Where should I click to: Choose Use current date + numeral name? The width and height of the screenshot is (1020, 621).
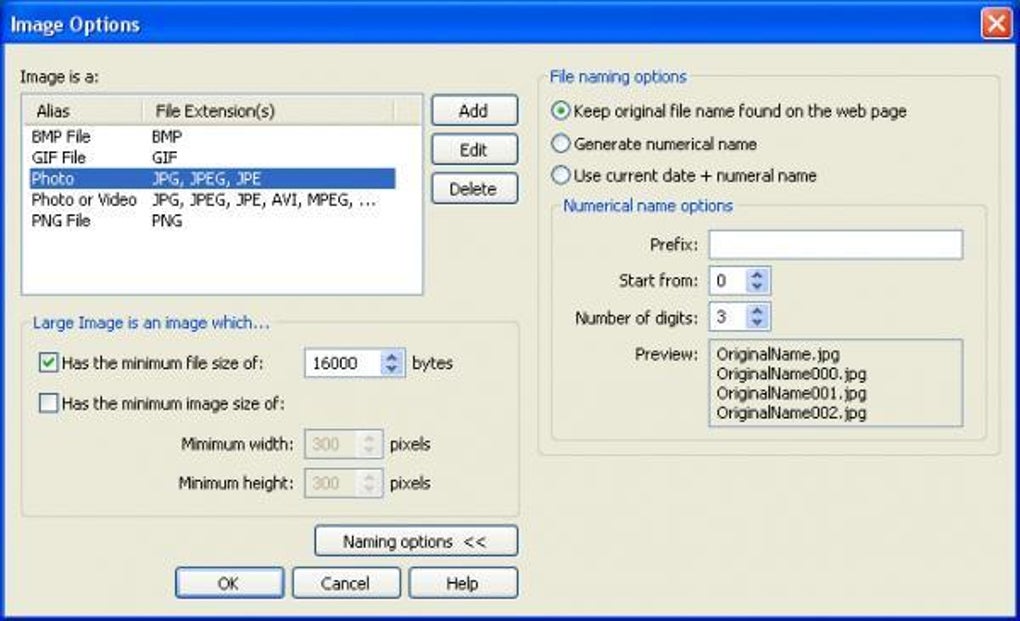[561, 175]
